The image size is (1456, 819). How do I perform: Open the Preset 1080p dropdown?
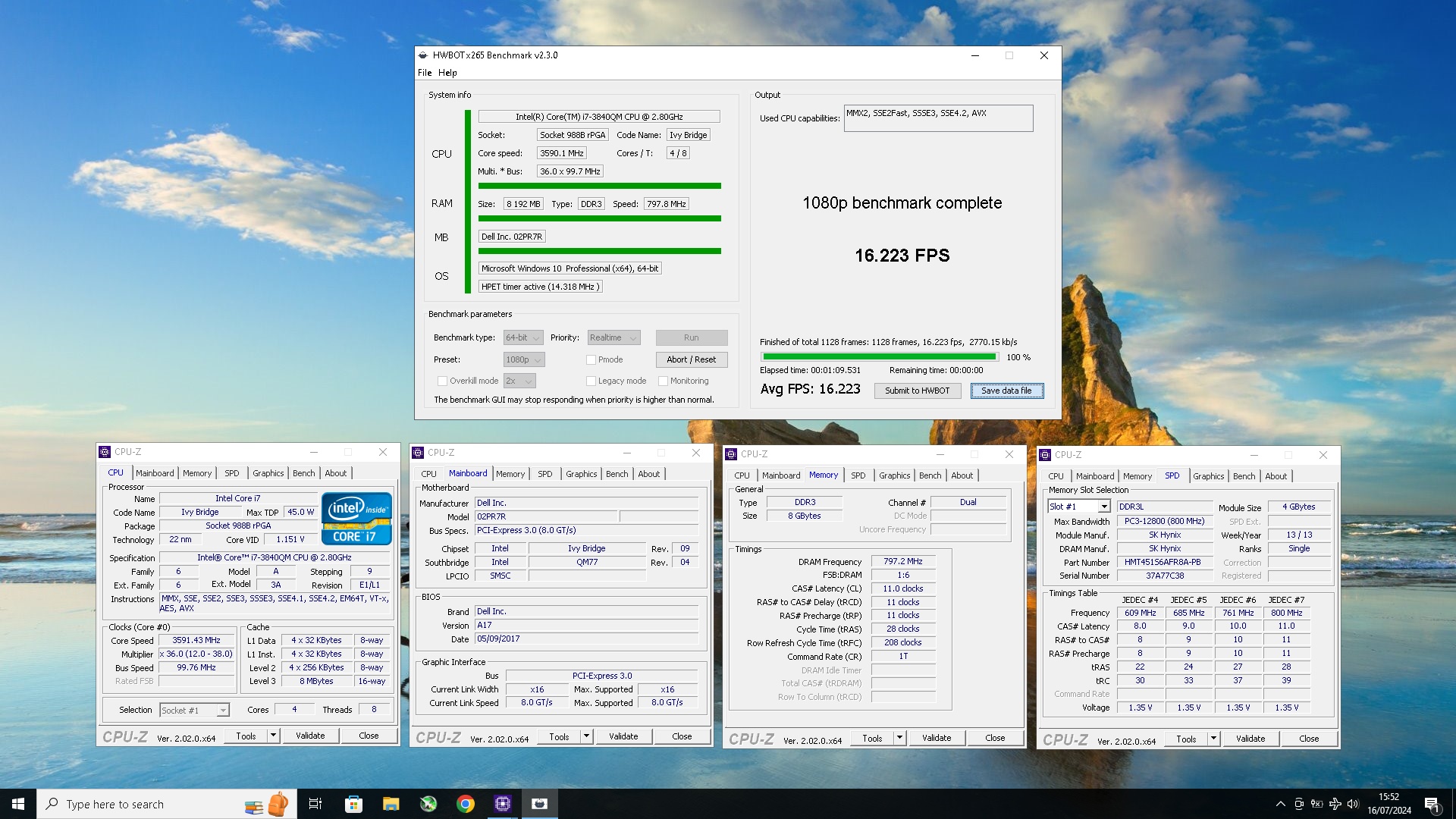[525, 360]
